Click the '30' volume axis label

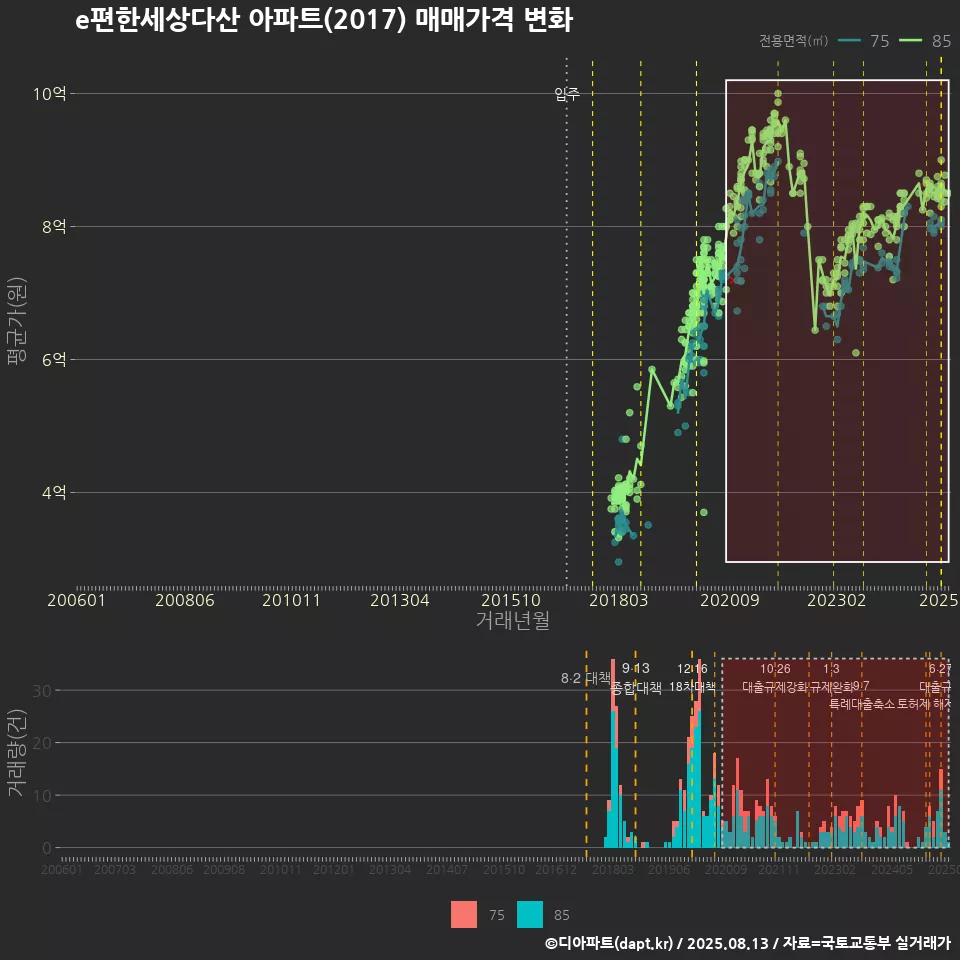click(x=42, y=691)
